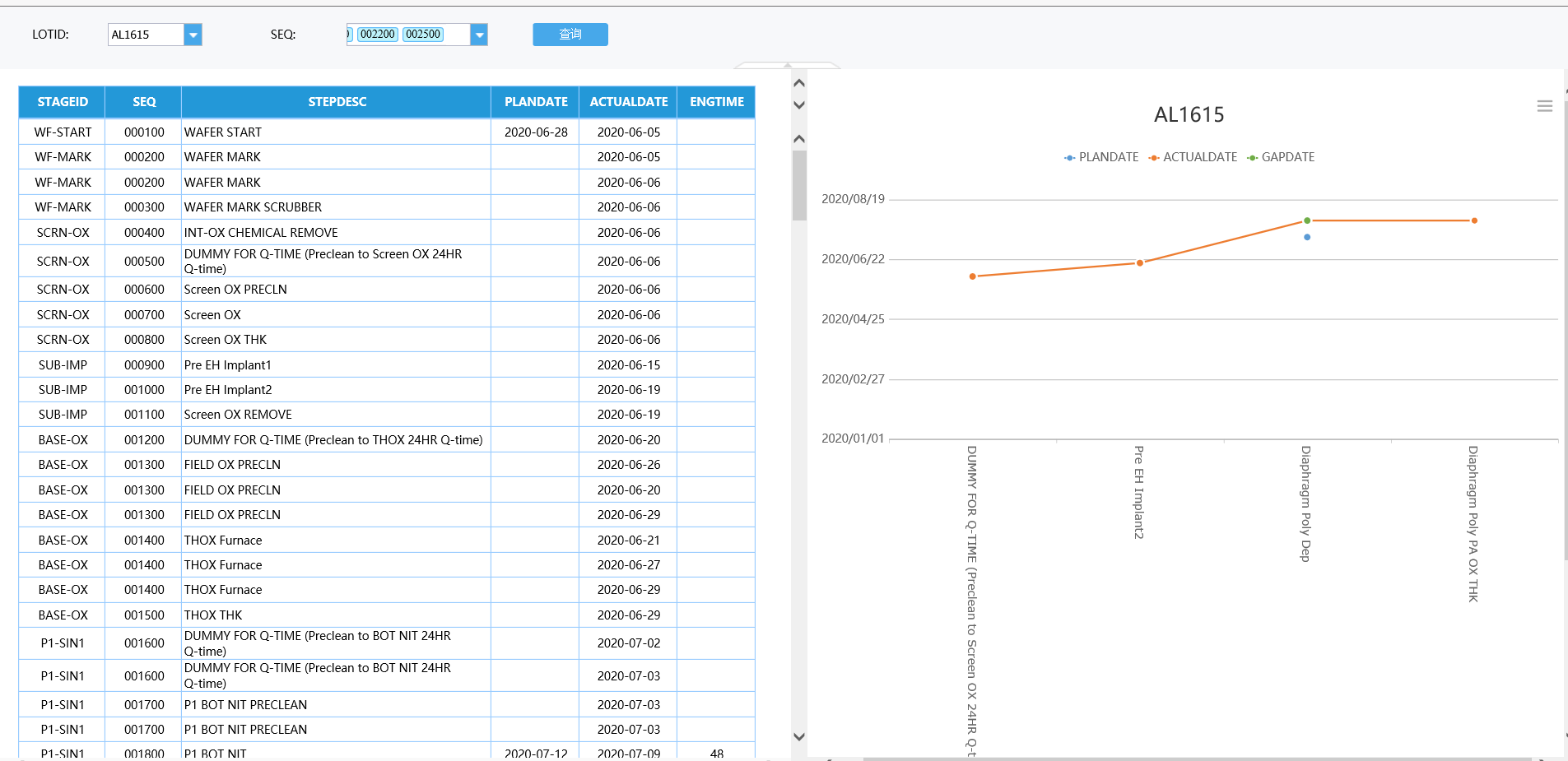Click the panel collapse handle above table
1568x761 pixels.
[787, 65]
